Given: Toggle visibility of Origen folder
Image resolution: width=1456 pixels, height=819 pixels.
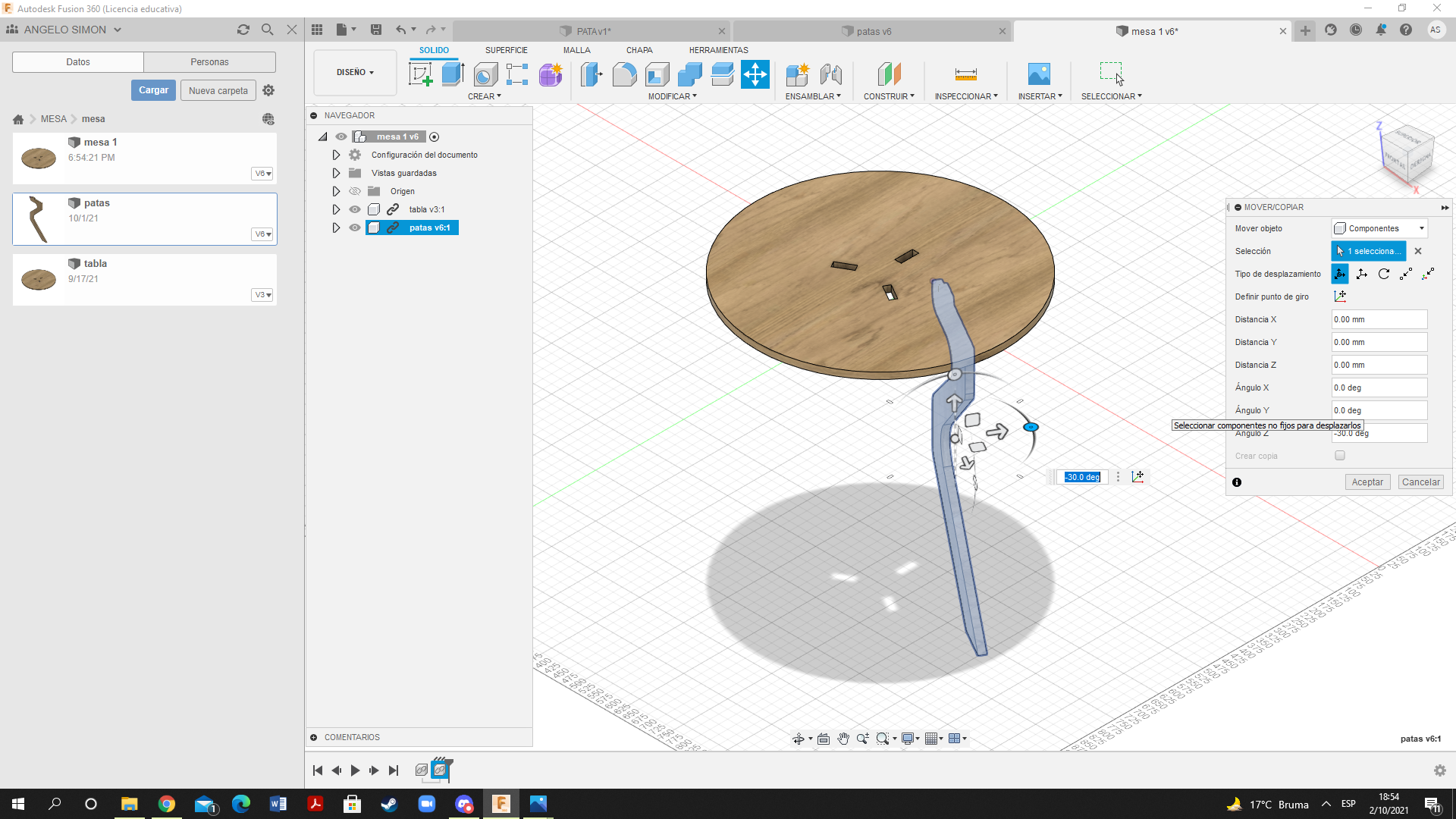Looking at the screenshot, I should tap(355, 191).
